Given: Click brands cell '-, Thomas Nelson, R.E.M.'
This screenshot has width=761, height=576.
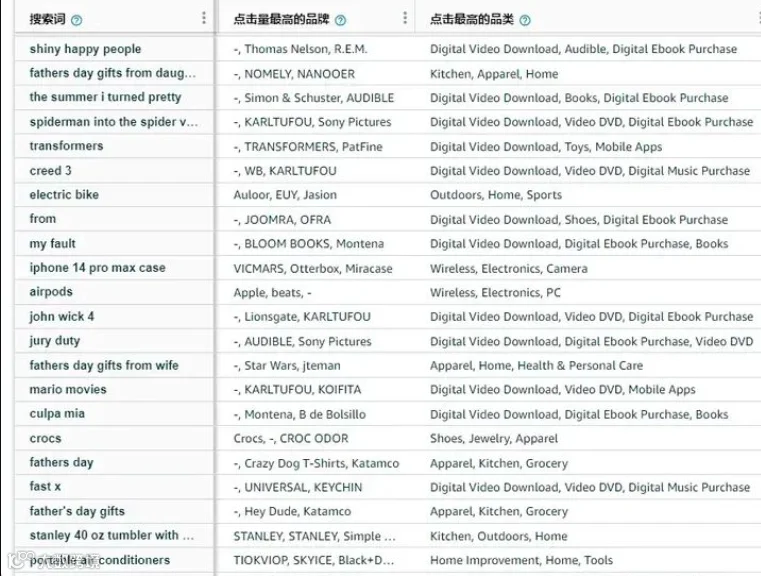Looking at the screenshot, I should tap(300, 49).
